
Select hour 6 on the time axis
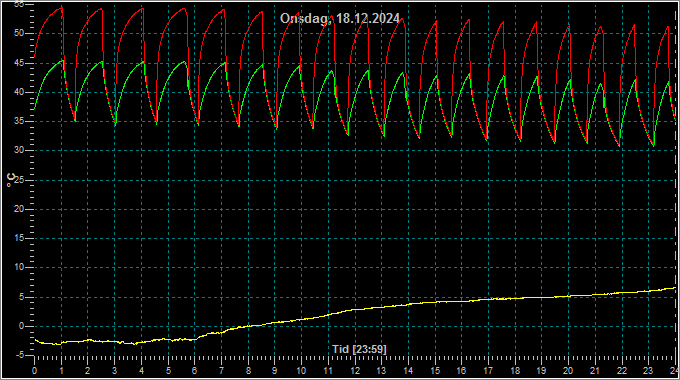pyautogui.click(x=194, y=371)
